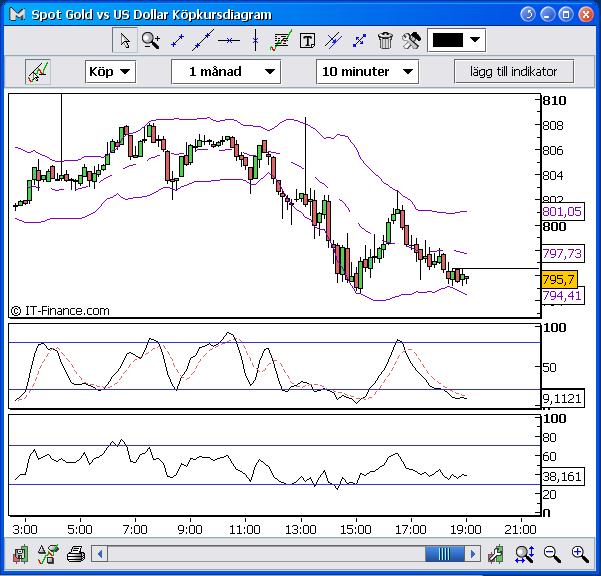Expand the 1 månad period dropdown
The image size is (601, 576).
pyautogui.click(x=226, y=71)
